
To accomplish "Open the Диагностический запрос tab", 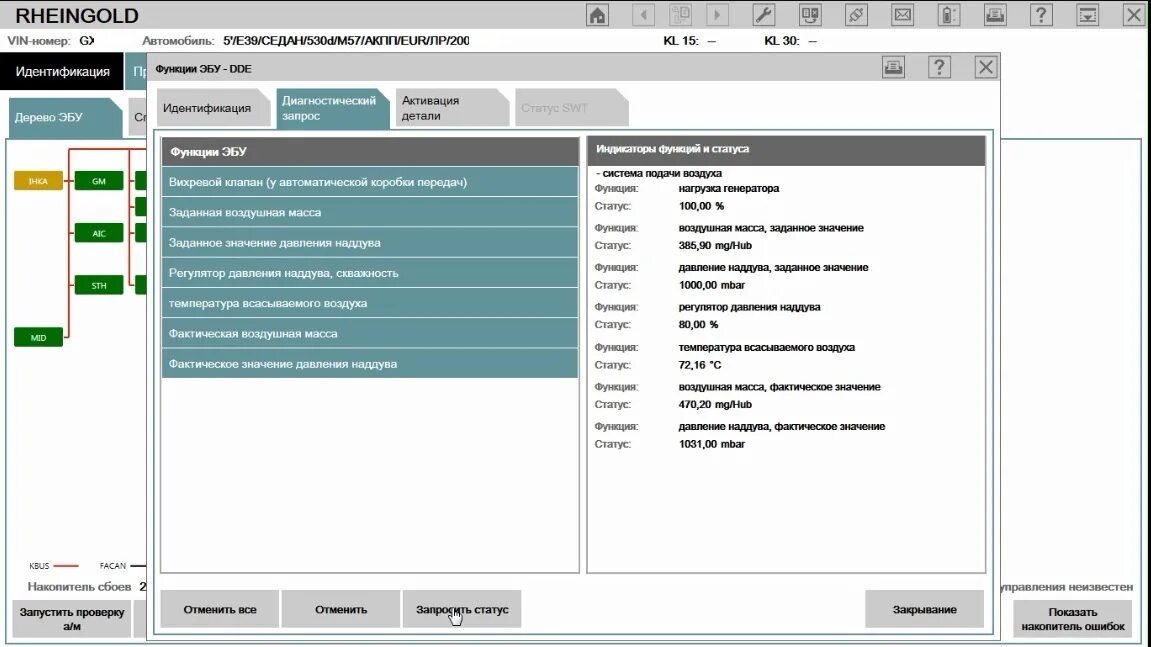I will click(x=331, y=108).
